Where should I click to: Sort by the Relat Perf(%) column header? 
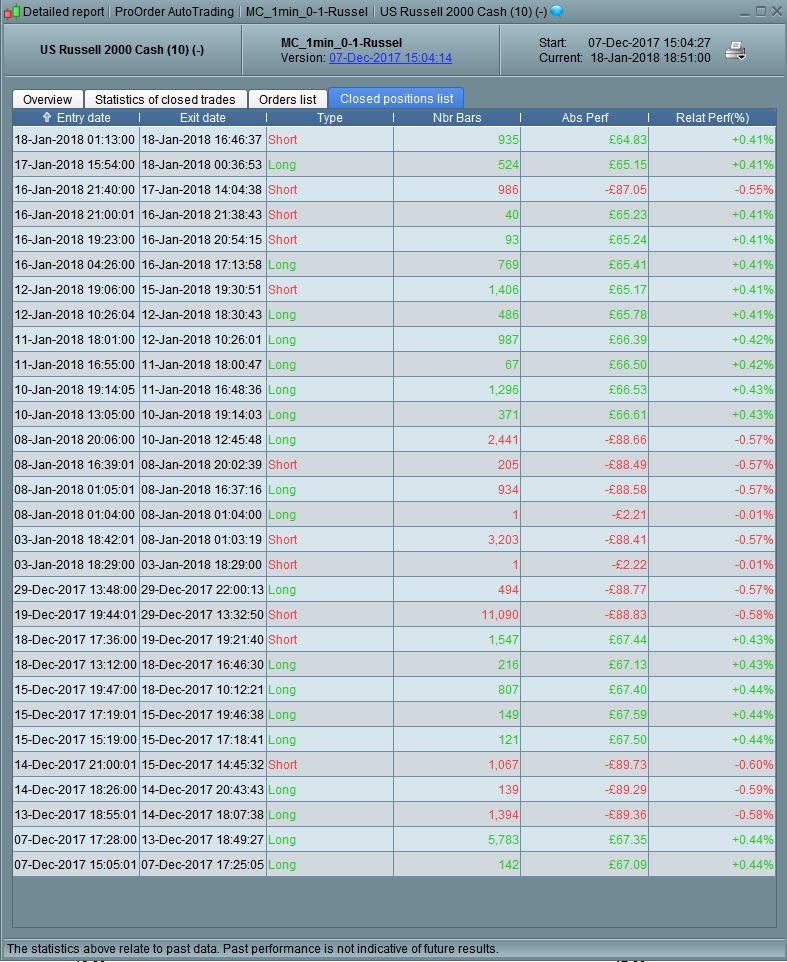coord(712,118)
